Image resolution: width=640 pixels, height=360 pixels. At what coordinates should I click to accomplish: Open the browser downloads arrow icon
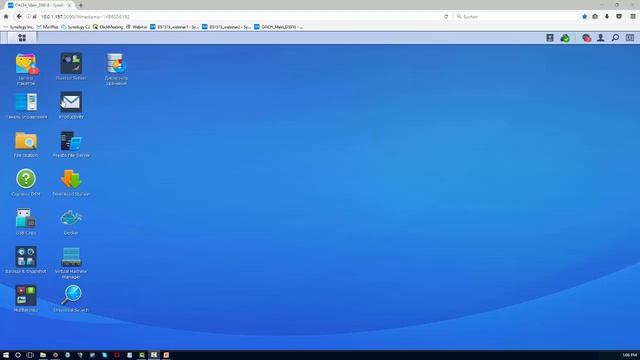click(607, 16)
